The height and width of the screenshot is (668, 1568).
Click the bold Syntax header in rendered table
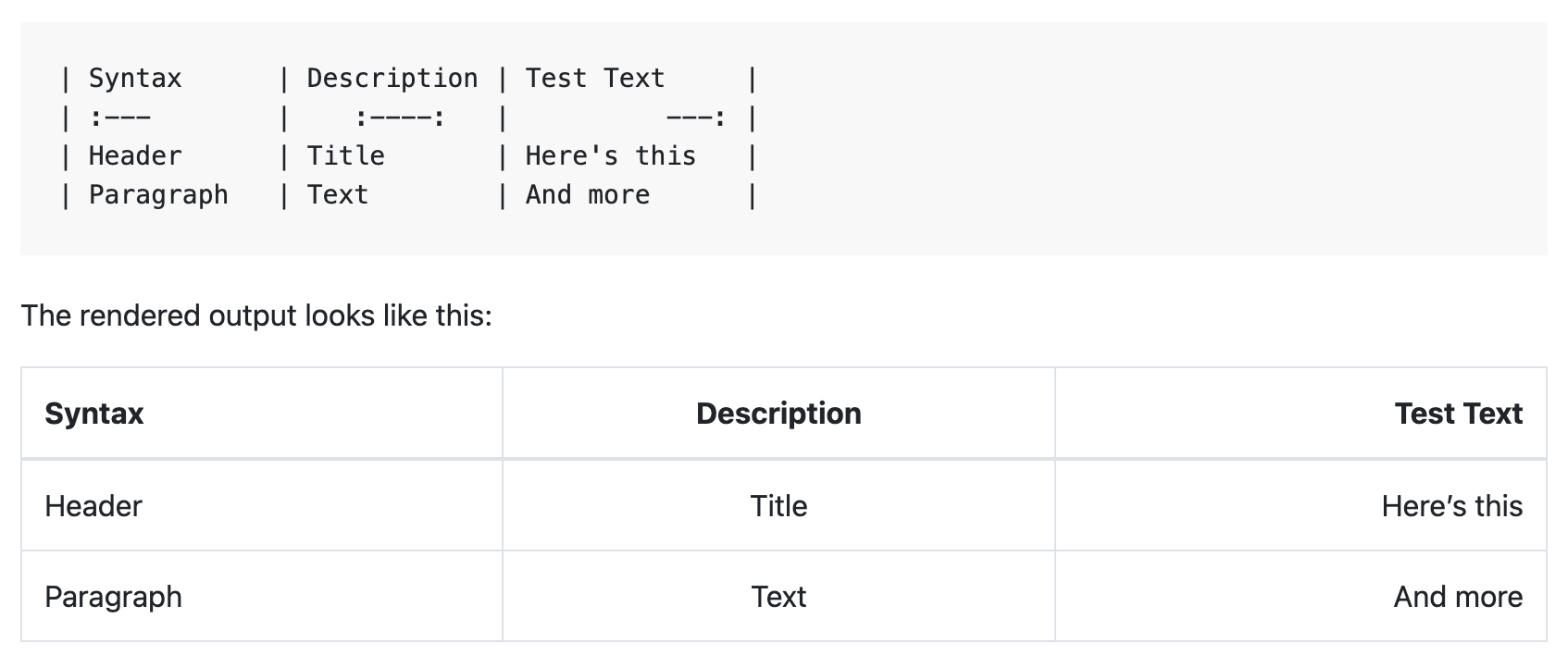point(94,414)
